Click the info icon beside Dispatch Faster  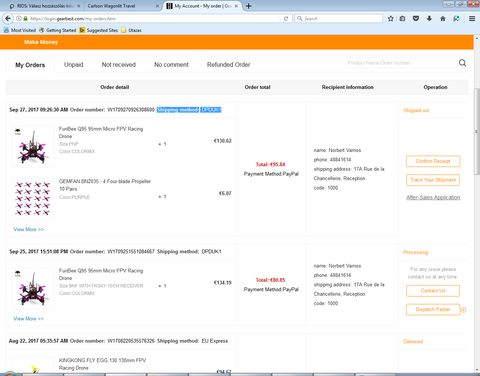pos(463,310)
